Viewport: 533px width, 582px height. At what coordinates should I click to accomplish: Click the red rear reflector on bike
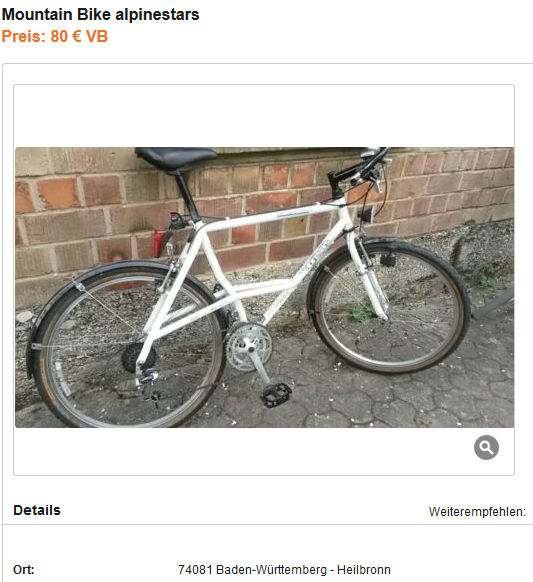tap(158, 243)
